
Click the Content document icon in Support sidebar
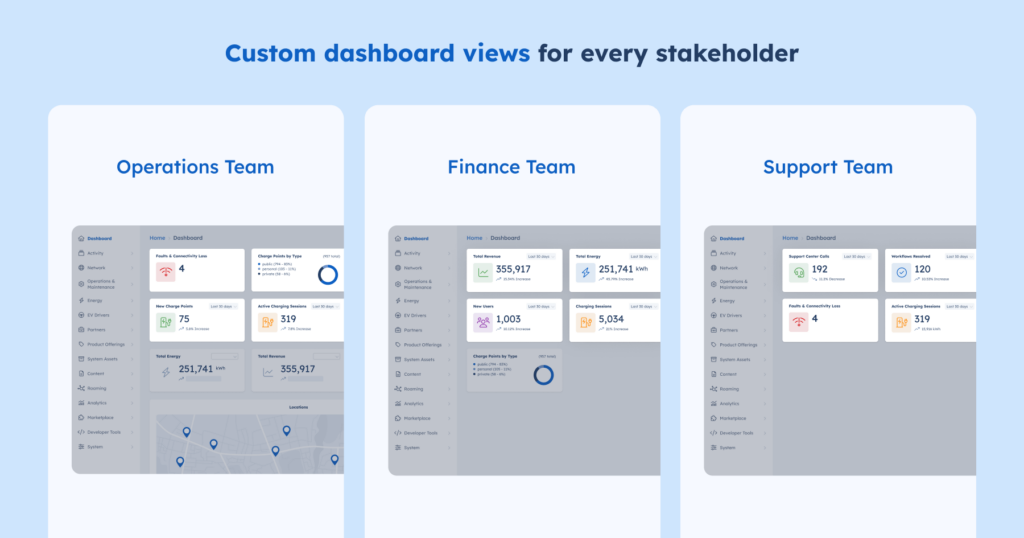pos(713,374)
